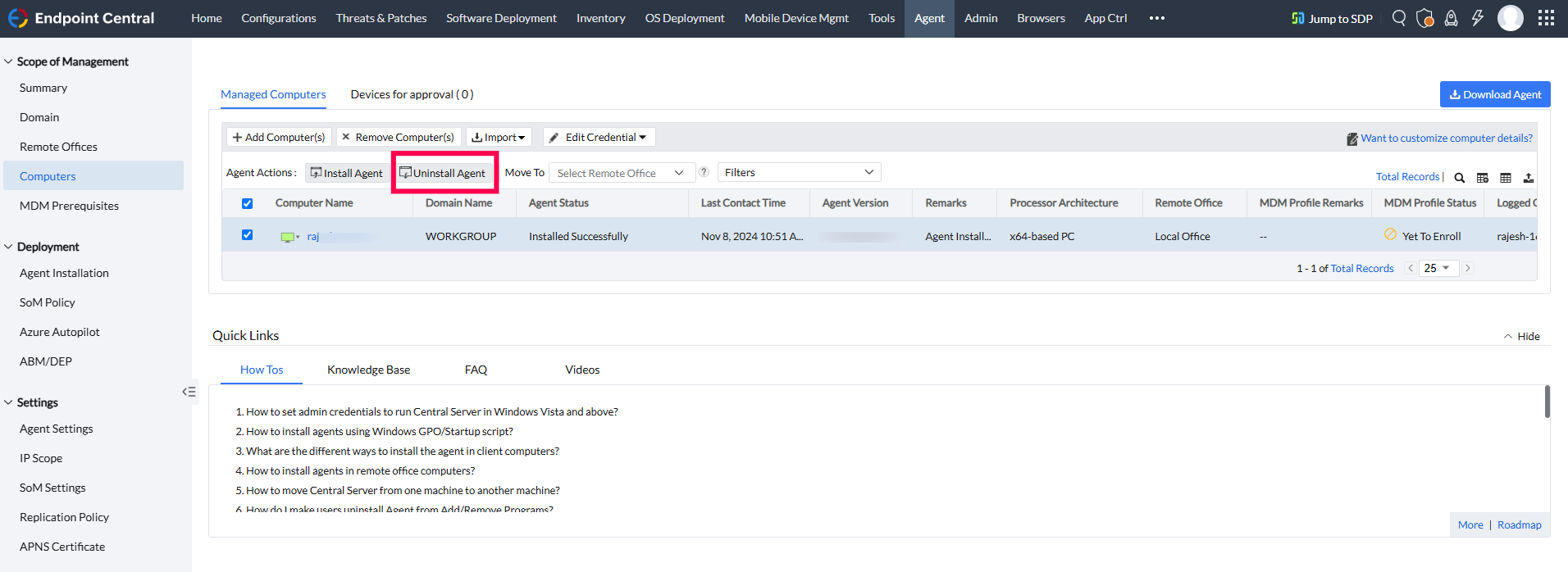Click the Jump to SDP shortcut
This screenshot has height=572, width=1568.
pyautogui.click(x=1332, y=18)
